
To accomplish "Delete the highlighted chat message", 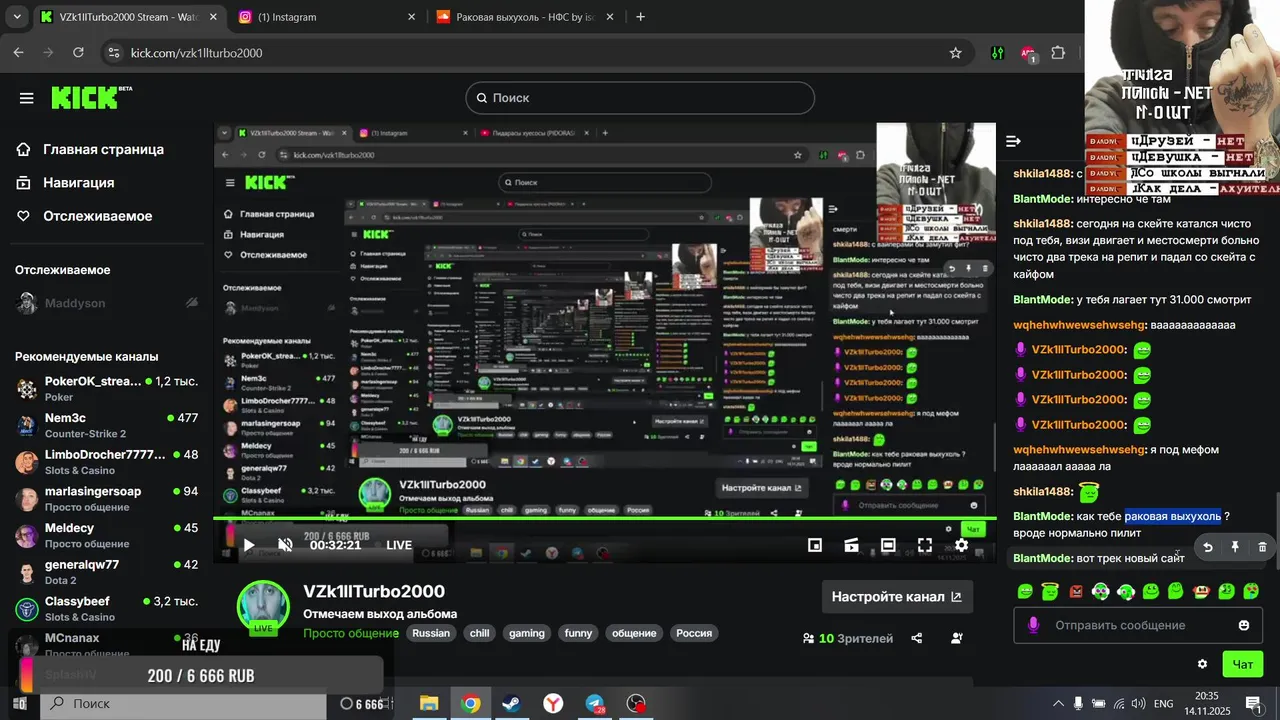I will click(x=1262, y=547).
